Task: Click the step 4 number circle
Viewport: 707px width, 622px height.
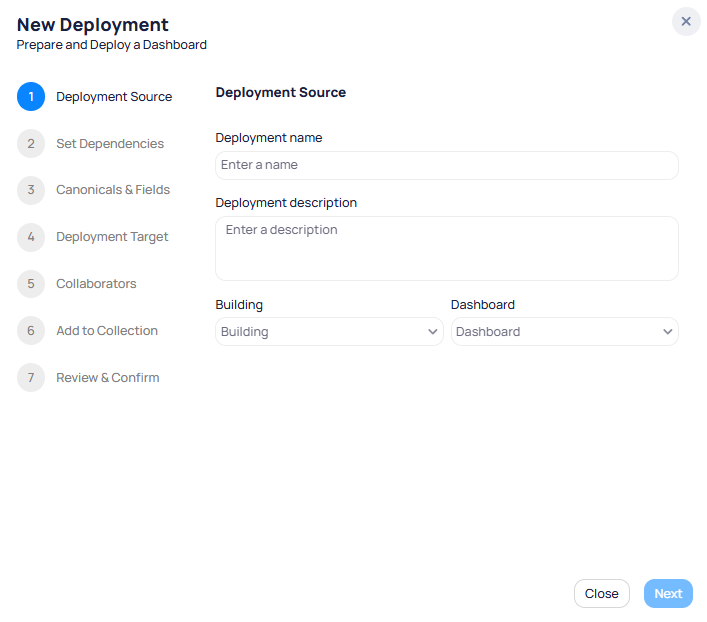Action: (31, 237)
